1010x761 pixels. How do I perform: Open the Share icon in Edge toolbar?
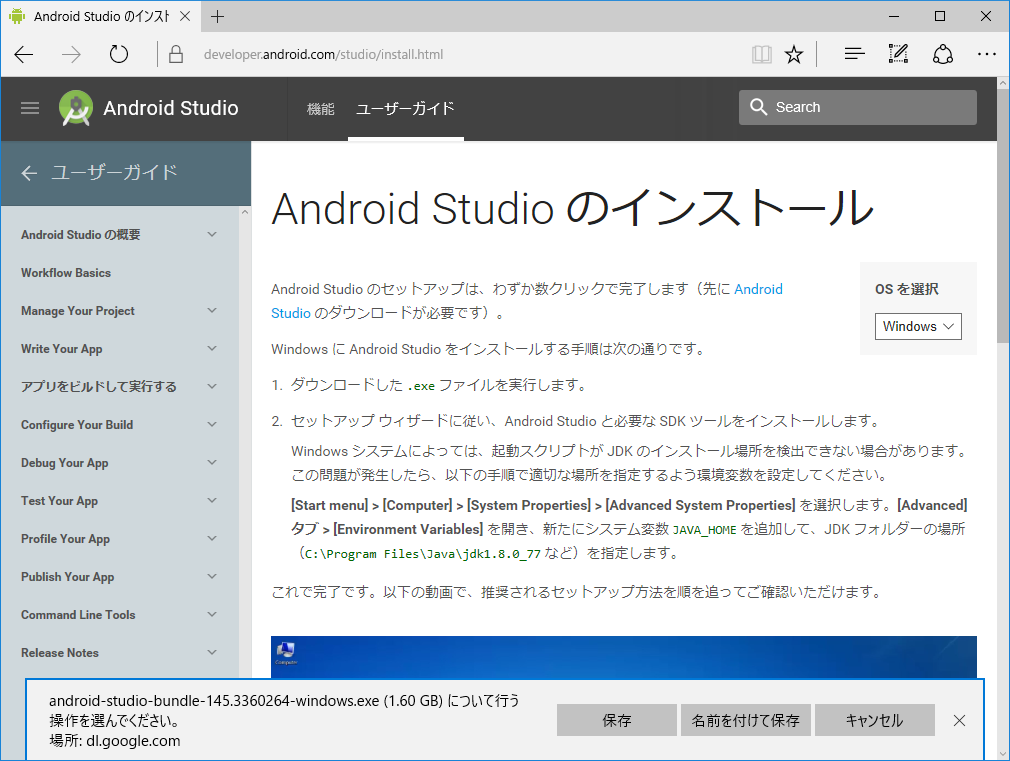click(x=943, y=54)
